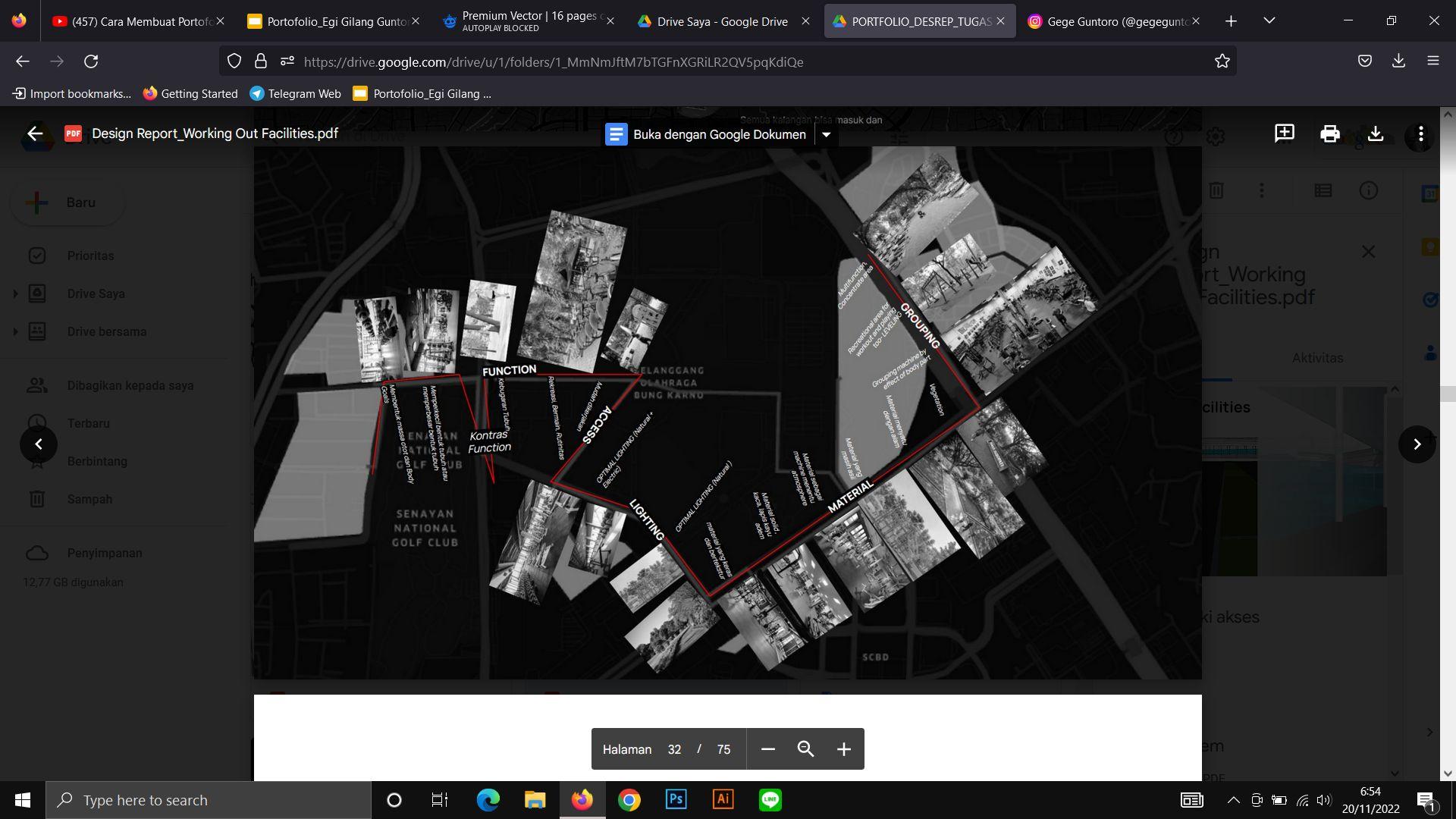The image size is (1456, 819).
Task: Click the page number field showing 32
Action: (x=674, y=749)
